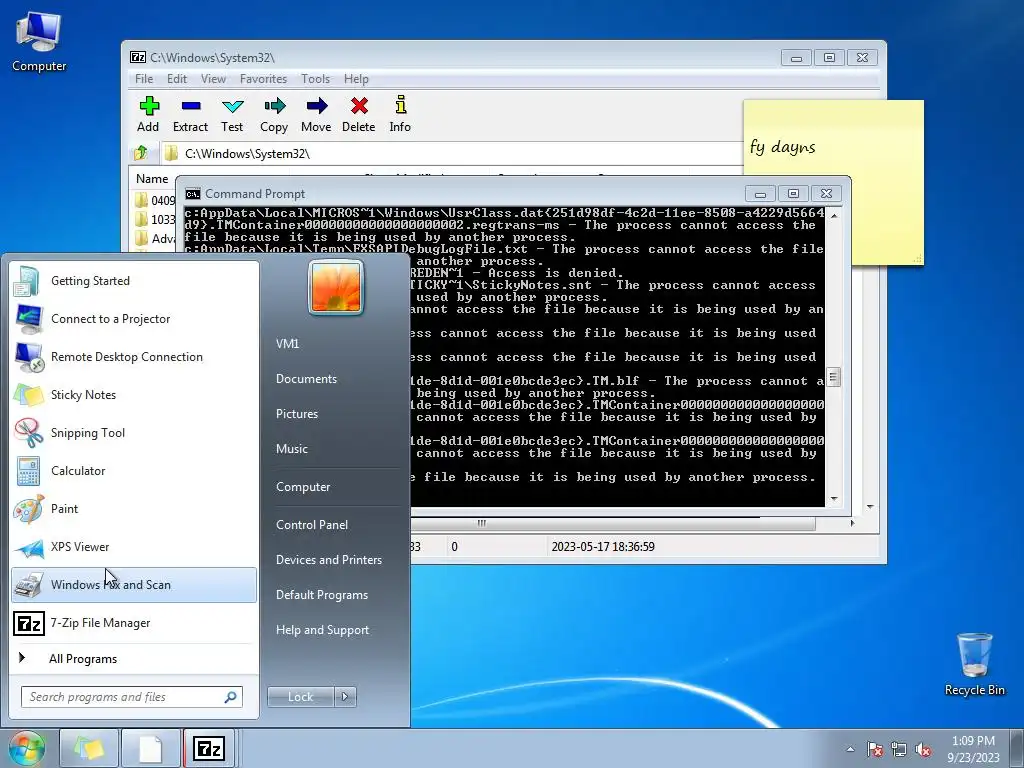
Task: Click the network tray icon
Action: (899, 749)
